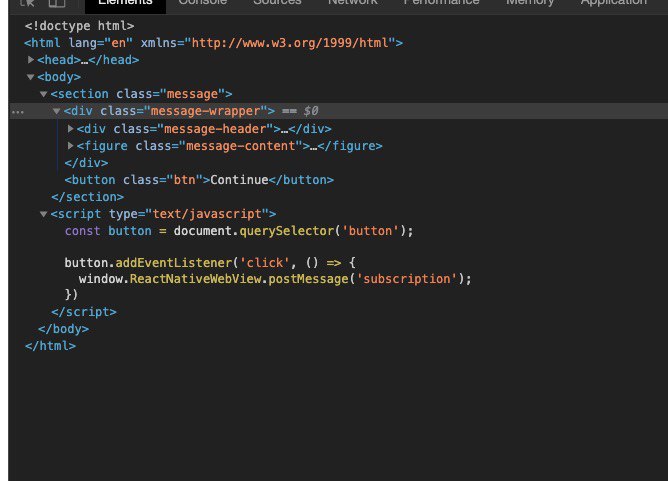This screenshot has height=481, width=668.
Task: Open the three-dots menu on selected row
Action: [17, 112]
